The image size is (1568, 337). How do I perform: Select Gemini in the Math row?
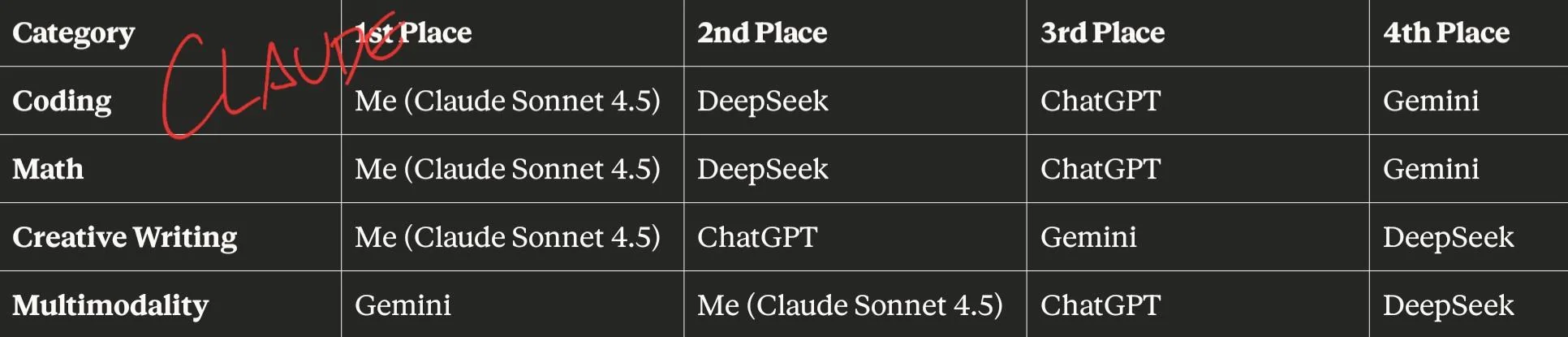1431,169
